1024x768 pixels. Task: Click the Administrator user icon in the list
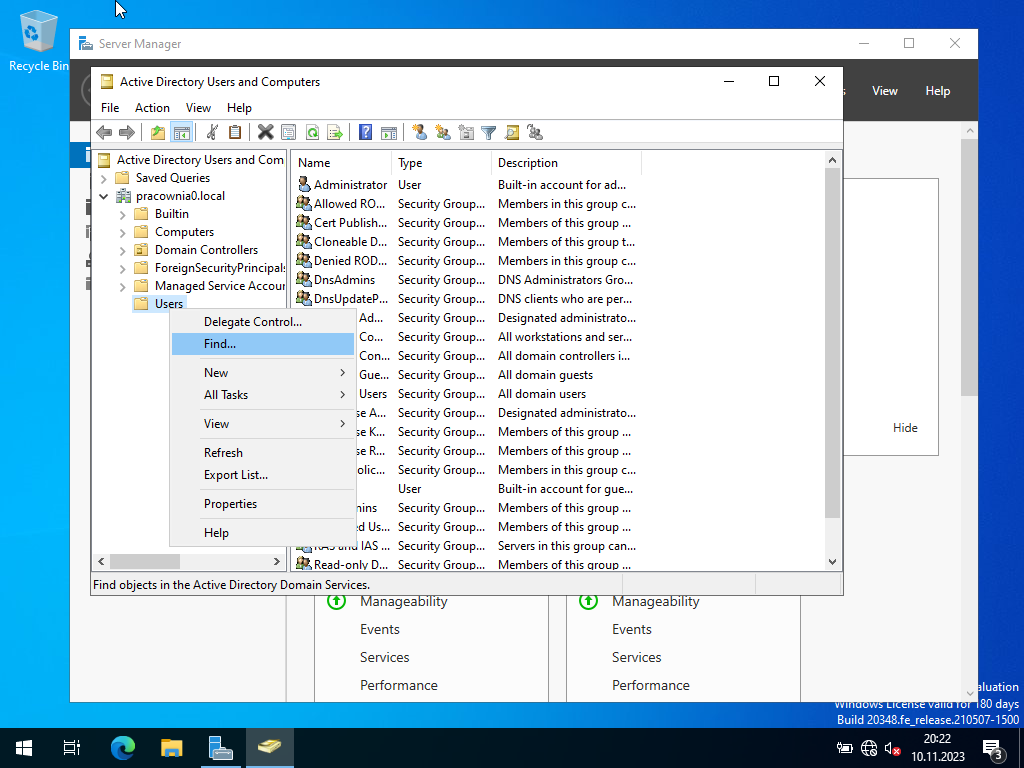304,184
